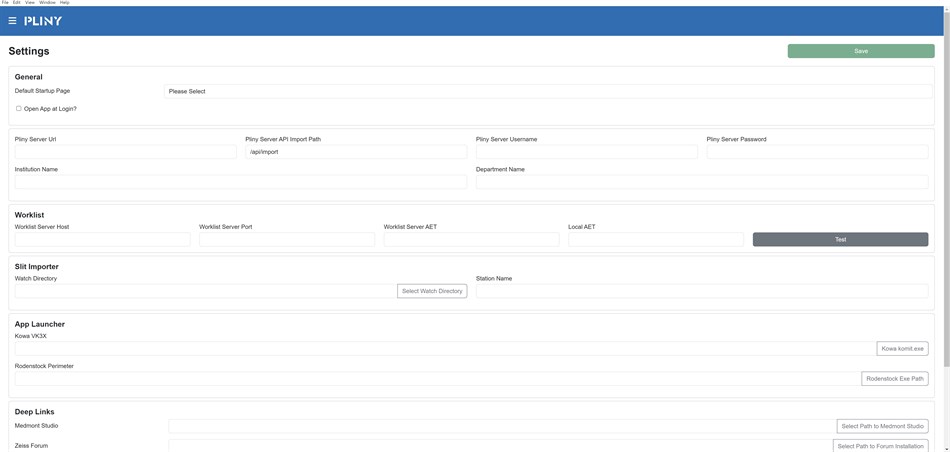Click the Worklist Server Host field
950x452 pixels.
click(x=102, y=240)
